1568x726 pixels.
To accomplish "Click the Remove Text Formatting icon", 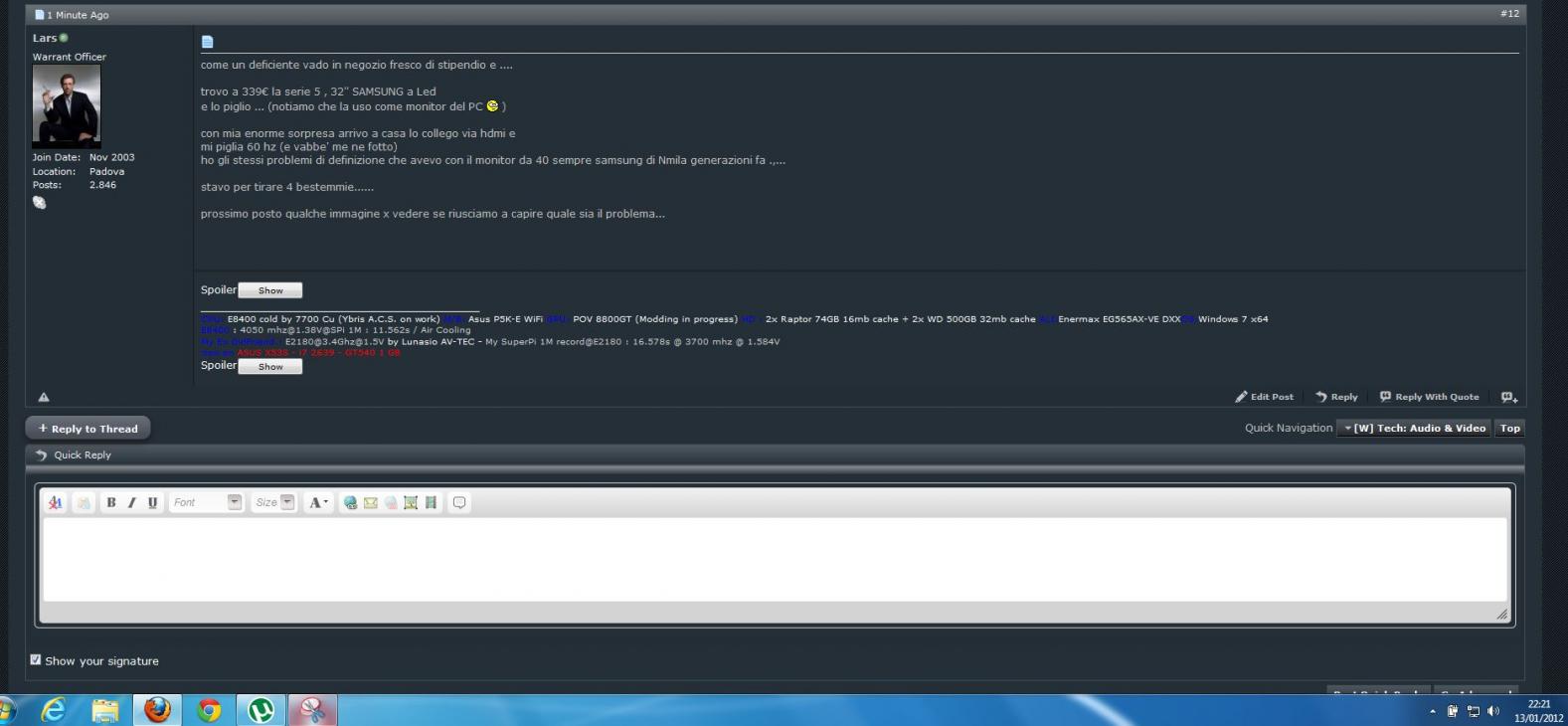I will (56, 503).
